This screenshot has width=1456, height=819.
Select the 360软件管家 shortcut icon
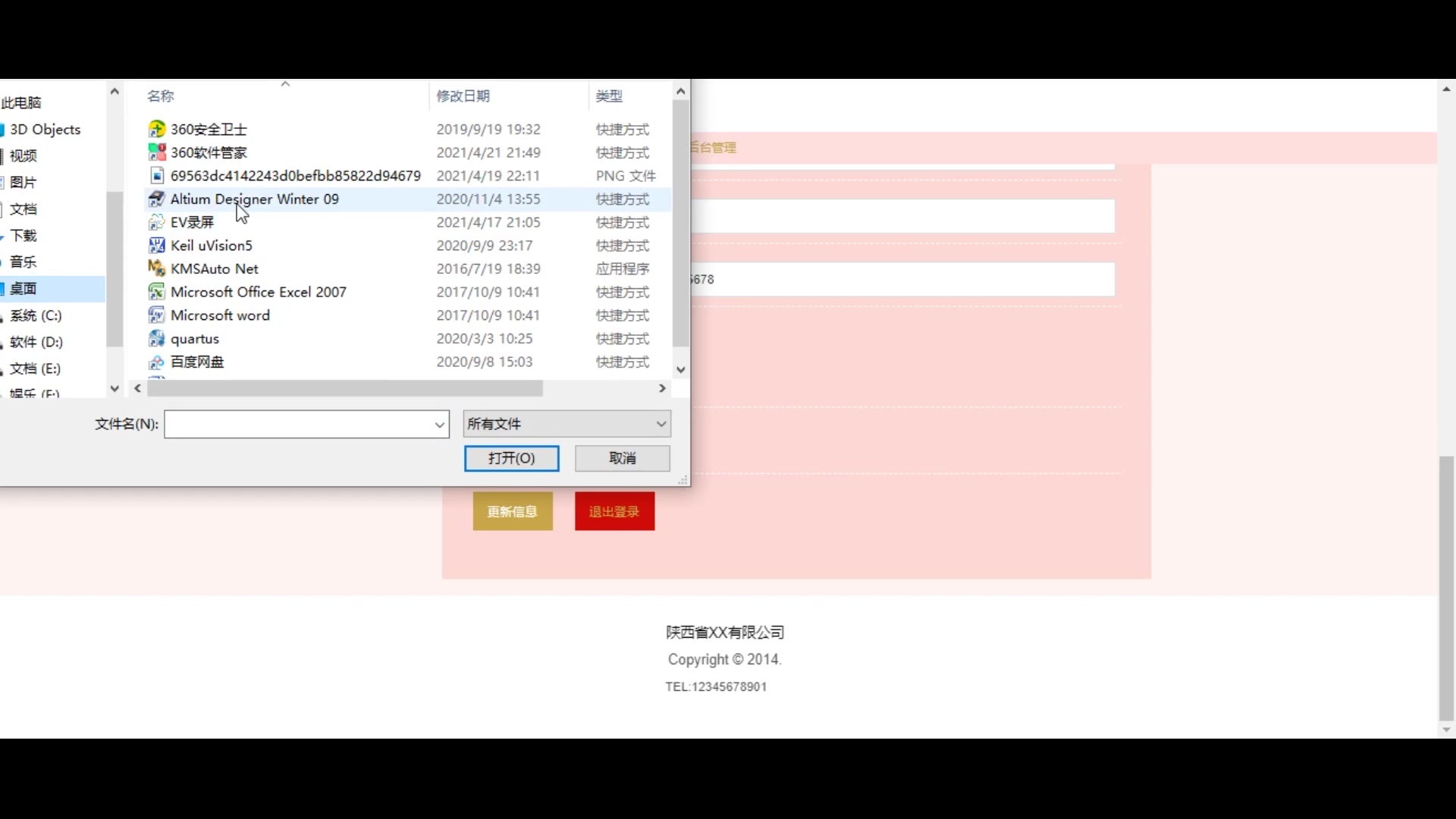pyautogui.click(x=156, y=152)
